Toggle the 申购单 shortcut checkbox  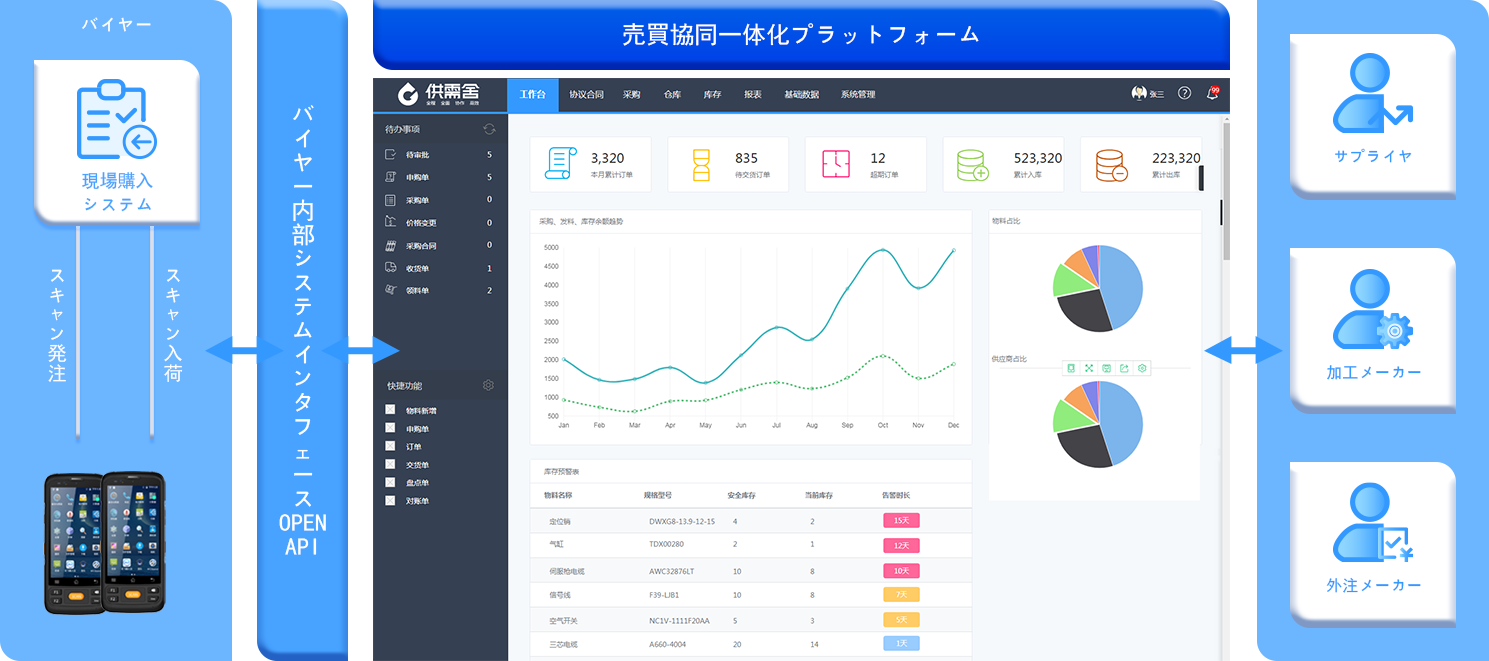391,428
